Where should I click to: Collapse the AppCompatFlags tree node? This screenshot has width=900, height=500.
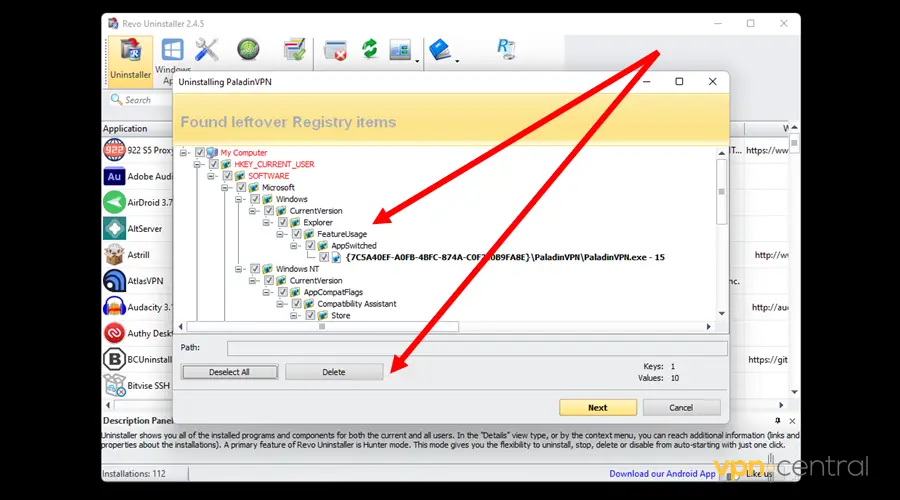pyautogui.click(x=266, y=292)
